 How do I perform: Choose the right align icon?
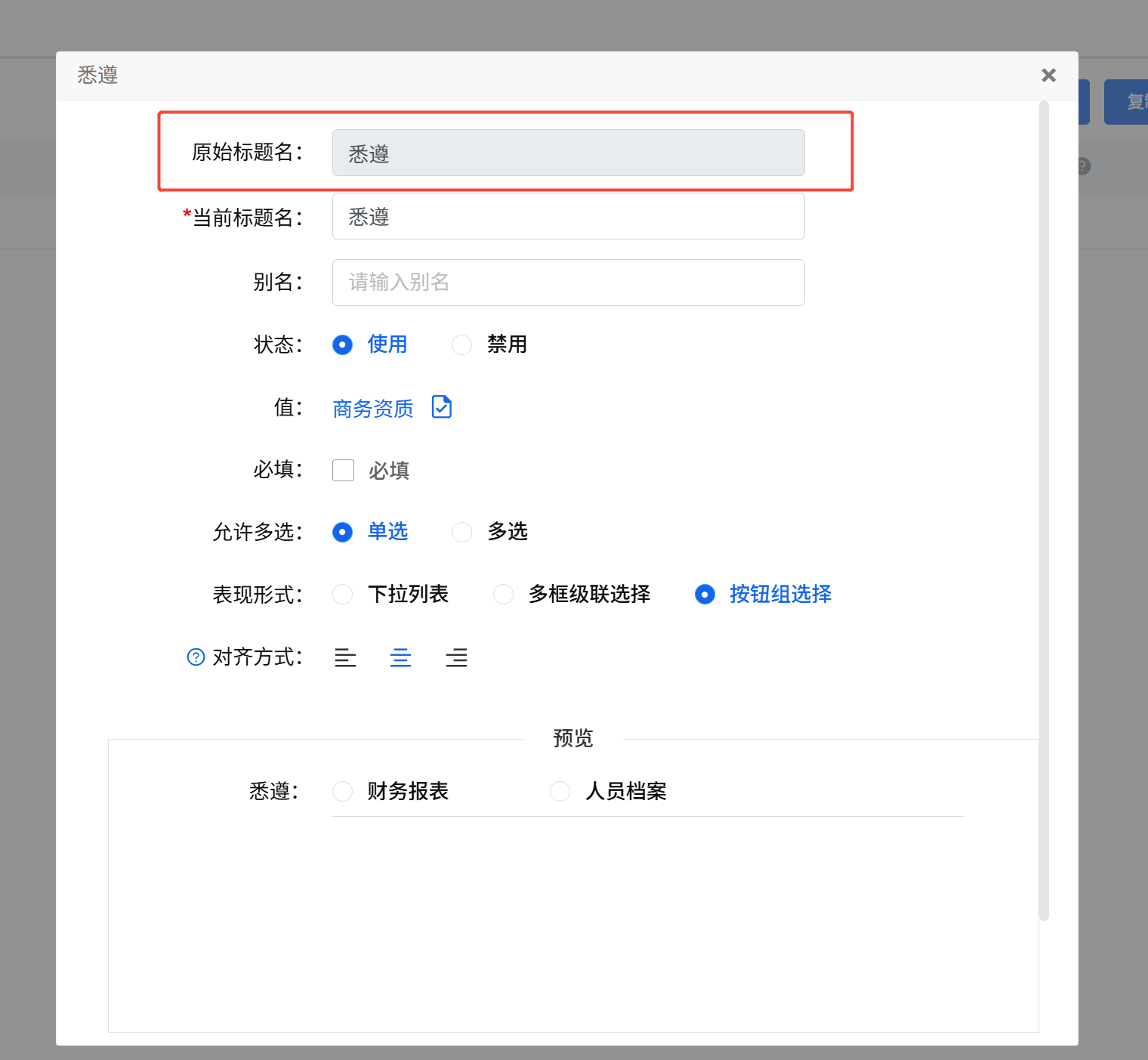456,658
